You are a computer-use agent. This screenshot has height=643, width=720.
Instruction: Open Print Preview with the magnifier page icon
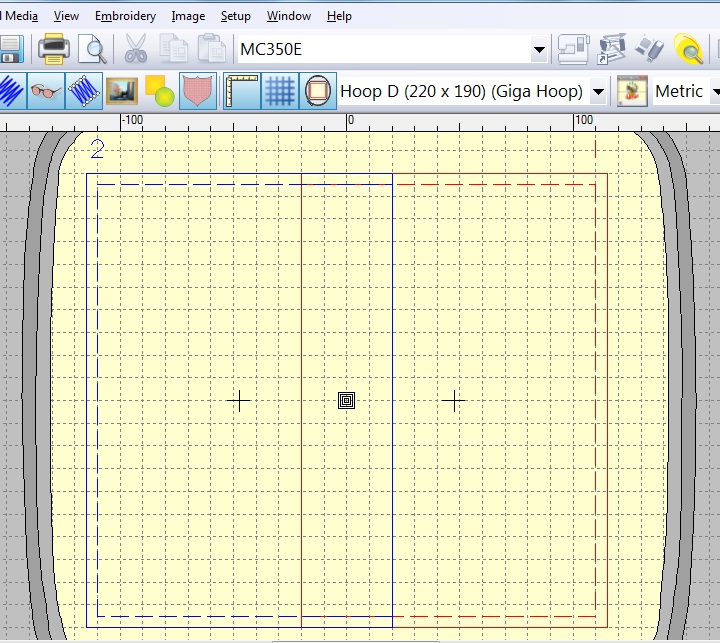pyautogui.click(x=92, y=49)
